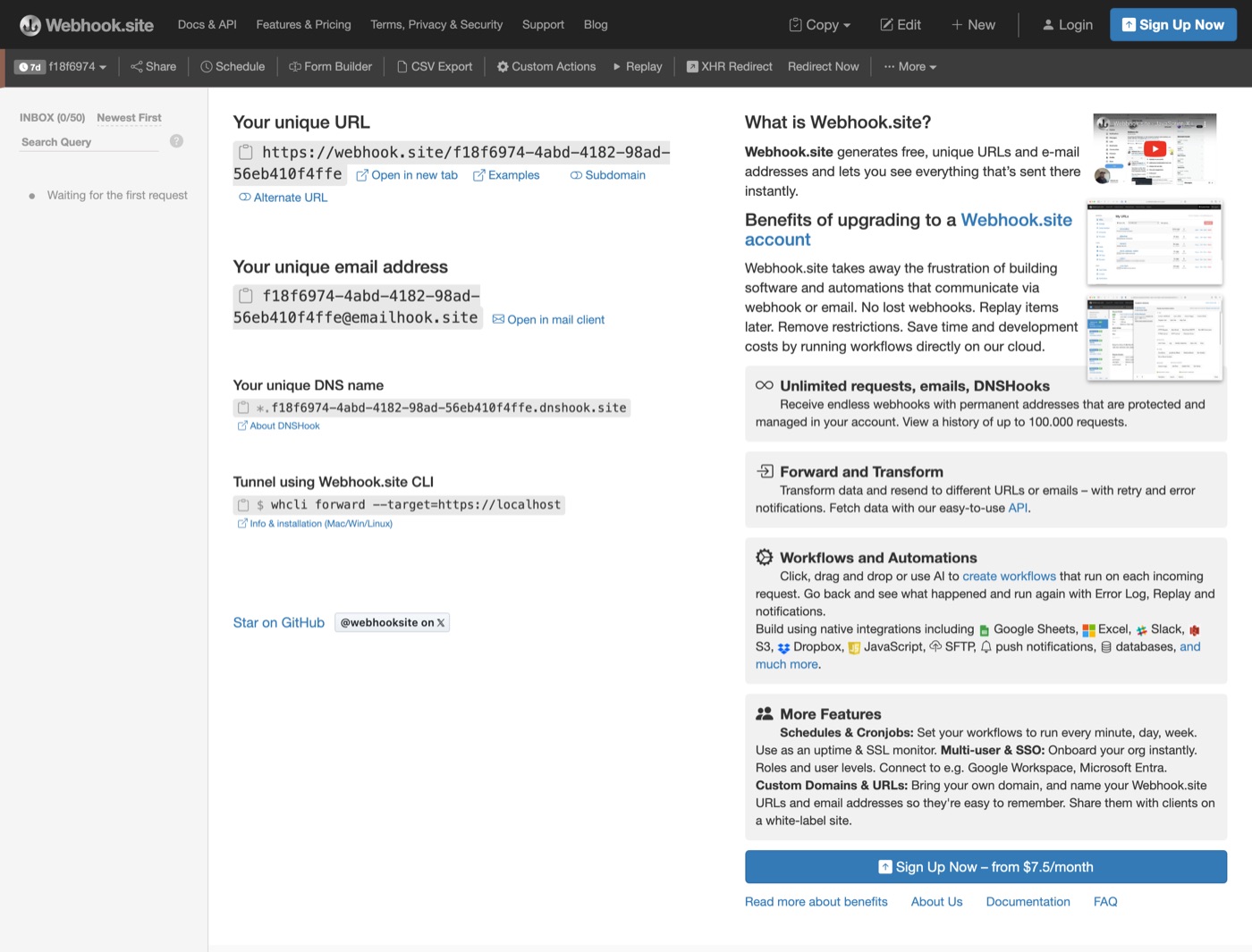Image resolution: width=1252 pixels, height=952 pixels.
Task: Expand the f18f6974 URL dropdown
Action: 61,67
